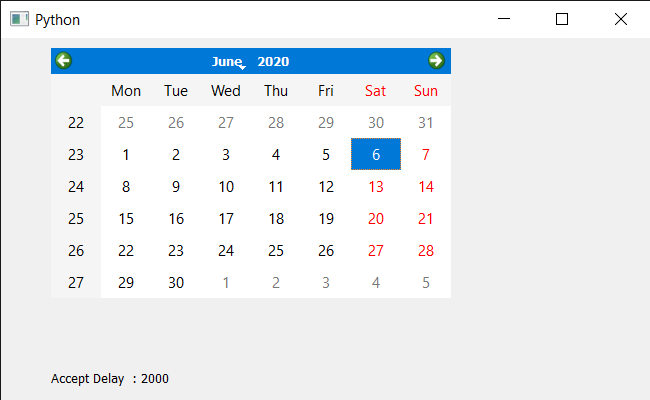Go to next month with right arrow
Screen dimensions: 650x400
coord(436,61)
